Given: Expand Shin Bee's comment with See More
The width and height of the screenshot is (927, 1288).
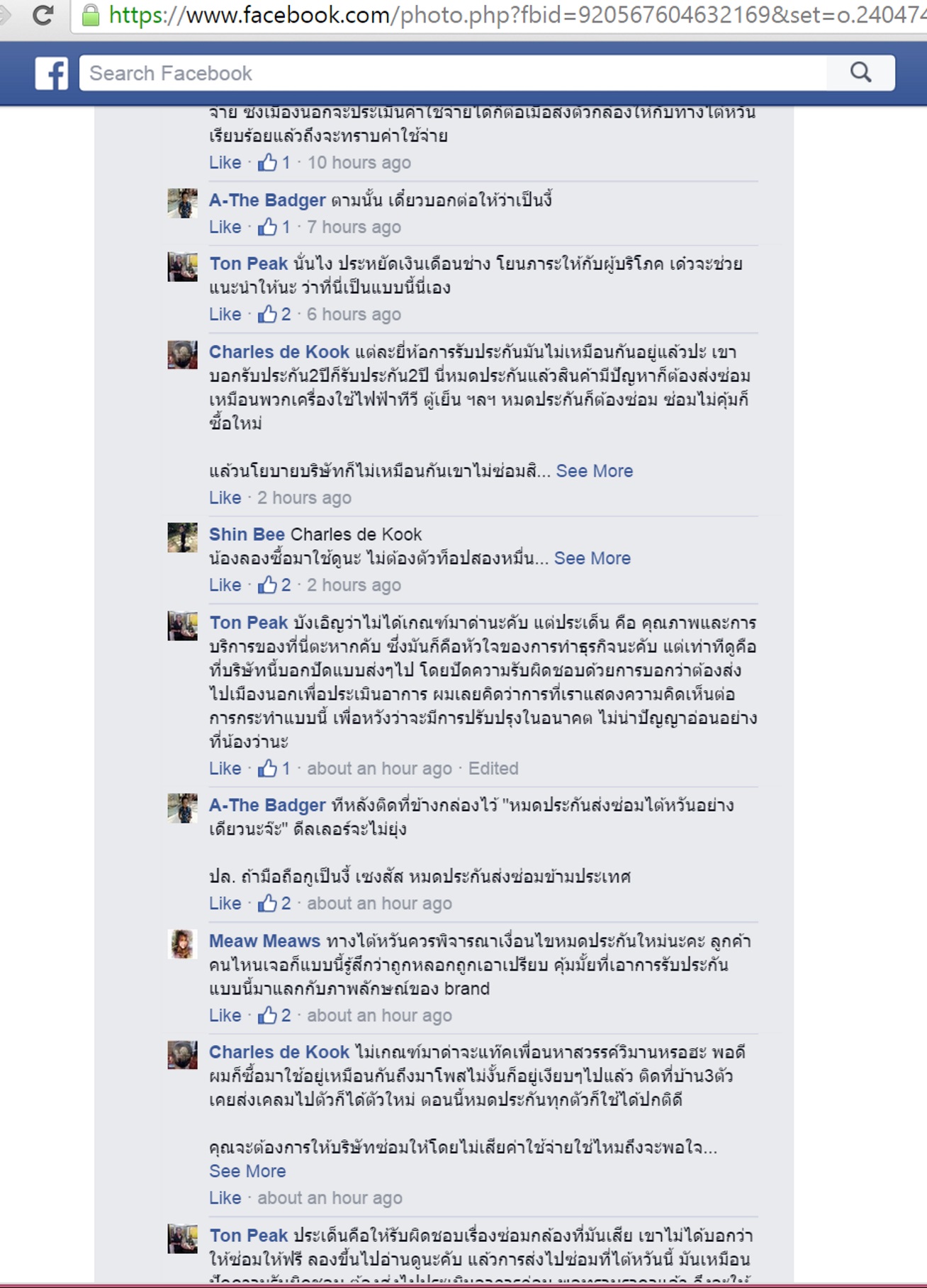Looking at the screenshot, I should coord(592,558).
